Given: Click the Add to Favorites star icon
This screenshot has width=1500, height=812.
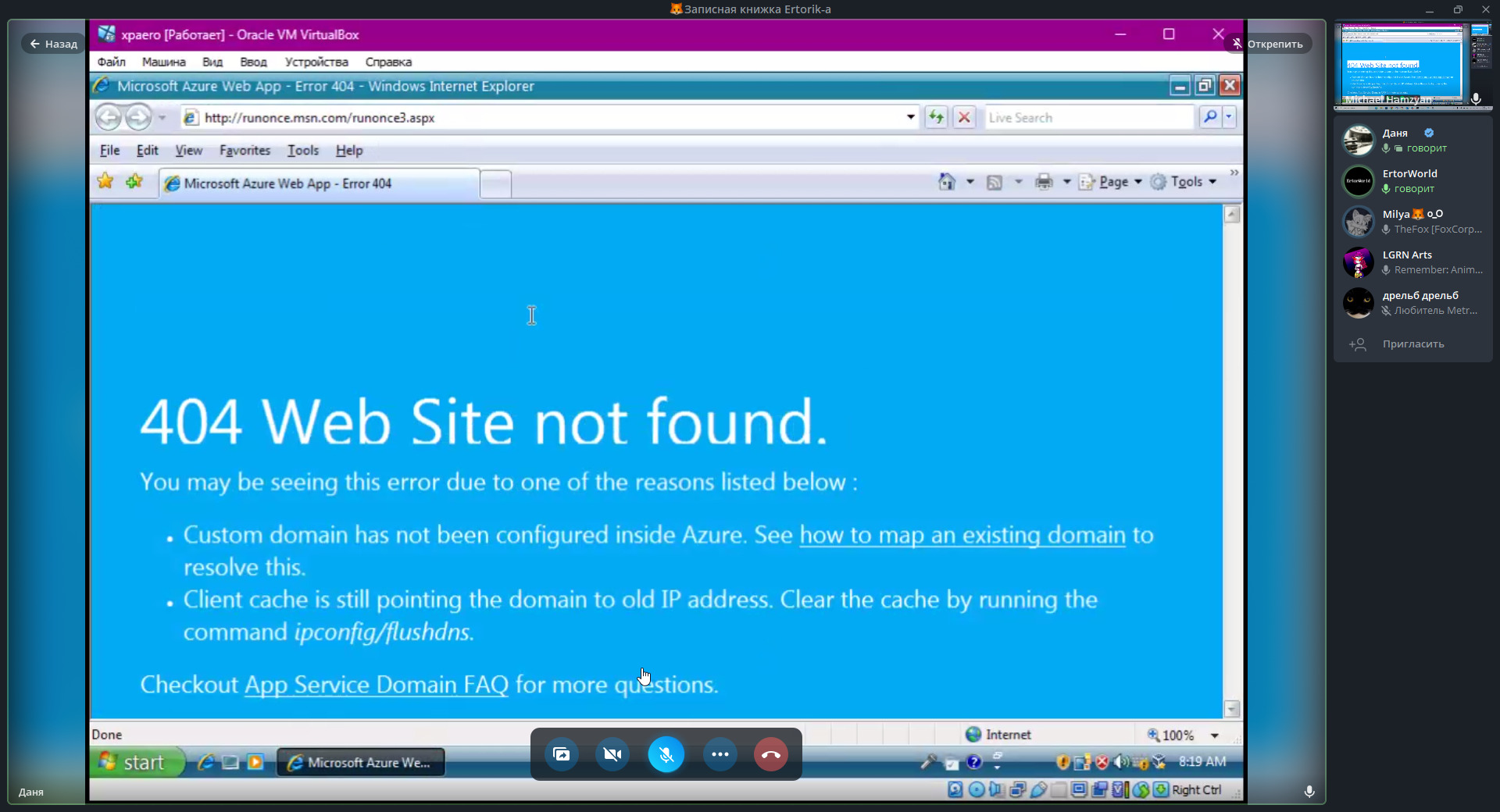Looking at the screenshot, I should coord(134,182).
